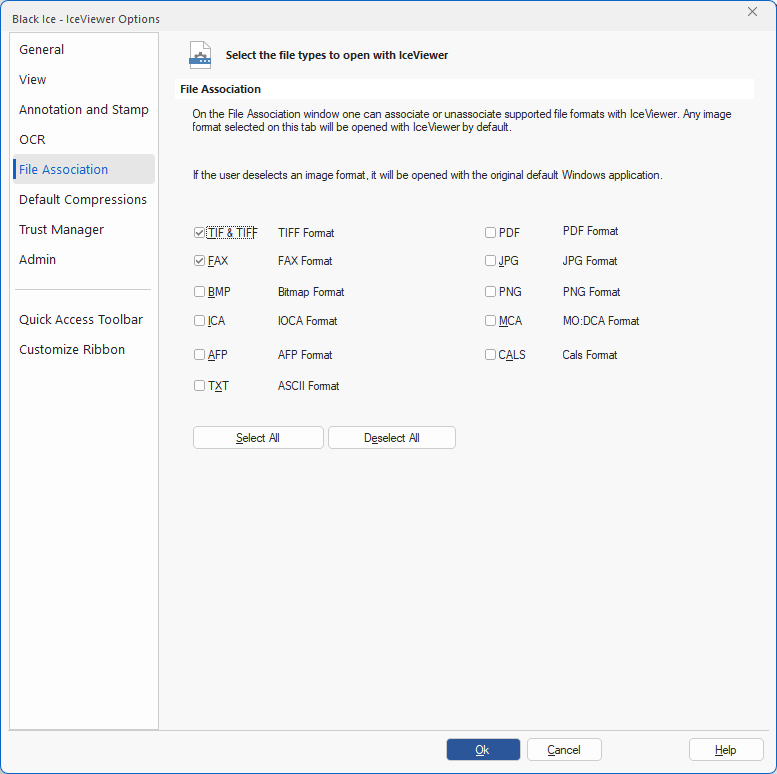Click the 'FAX Format' description text

pyautogui.click(x=305, y=261)
